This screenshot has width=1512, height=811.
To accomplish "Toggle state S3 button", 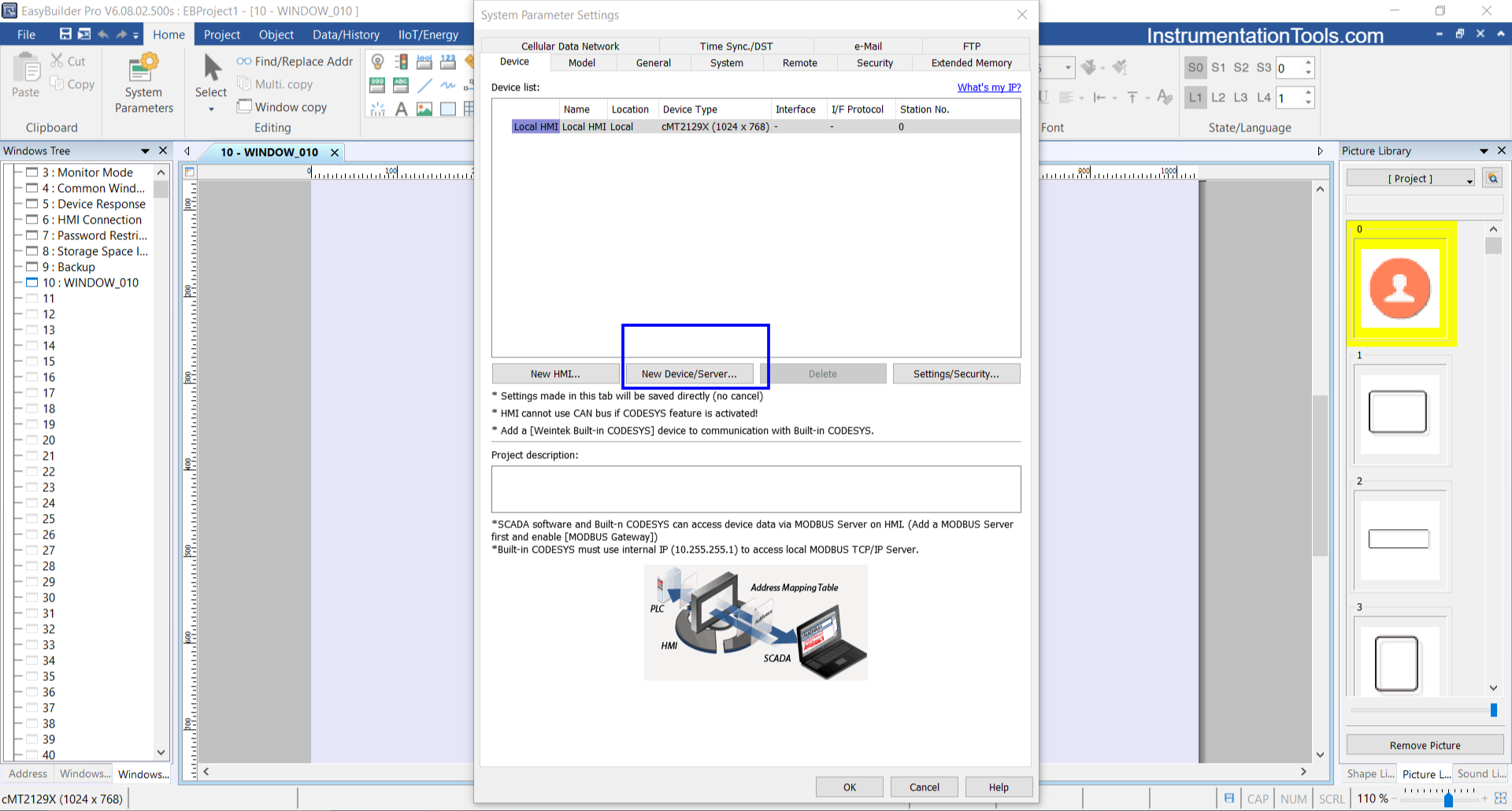I will click(x=1264, y=68).
